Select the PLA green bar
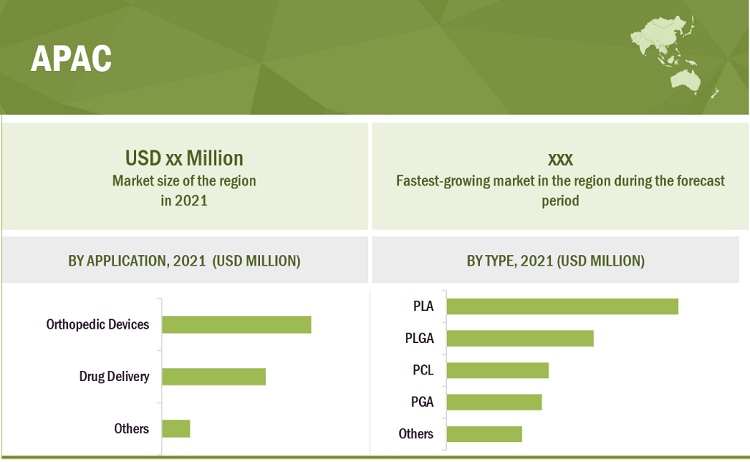 coord(562,306)
